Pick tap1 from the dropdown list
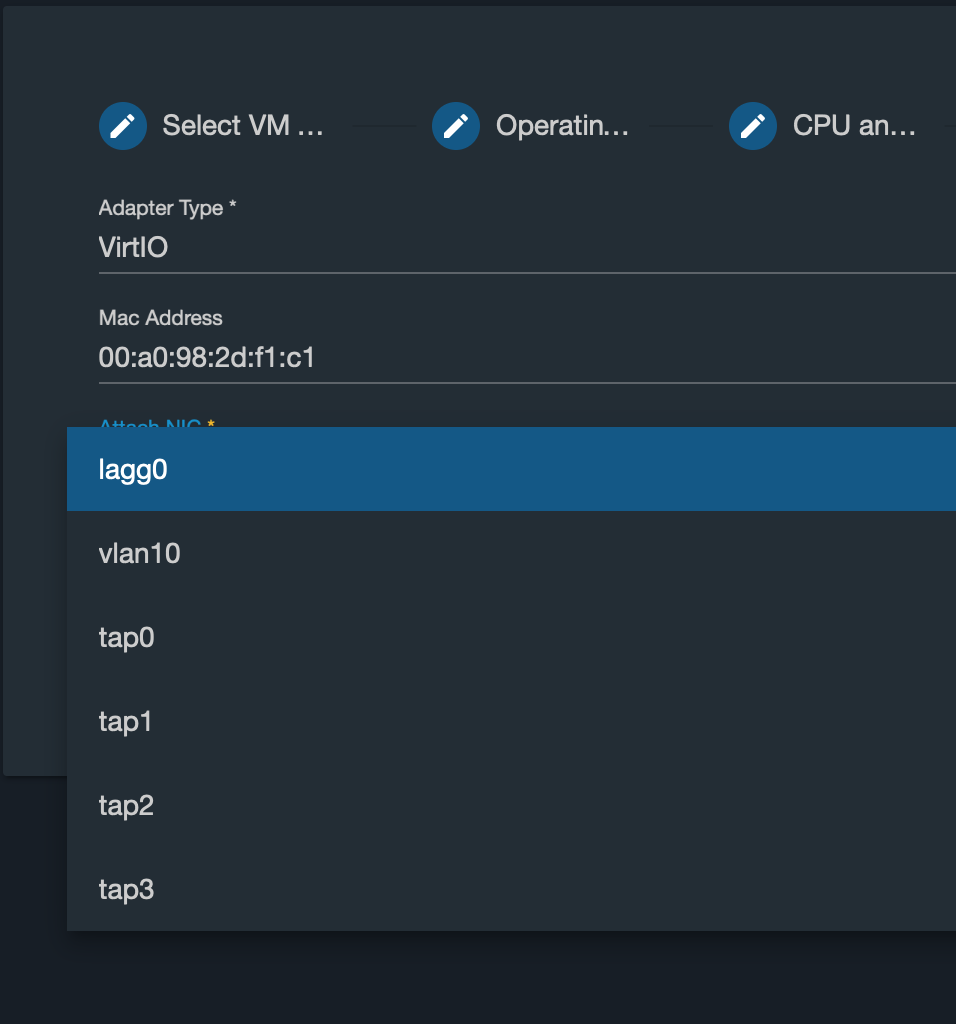956x1024 pixels. 511,721
